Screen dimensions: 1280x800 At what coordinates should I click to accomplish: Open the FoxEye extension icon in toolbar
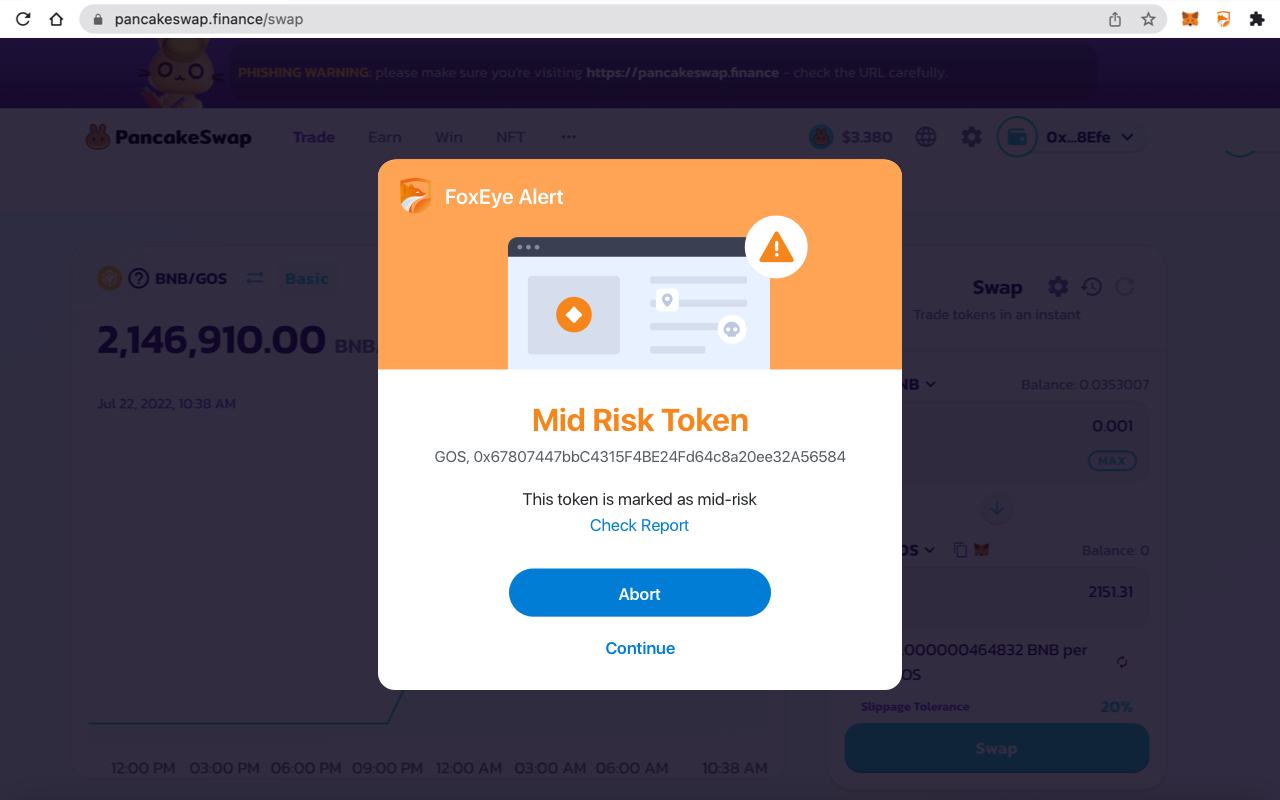1223,19
